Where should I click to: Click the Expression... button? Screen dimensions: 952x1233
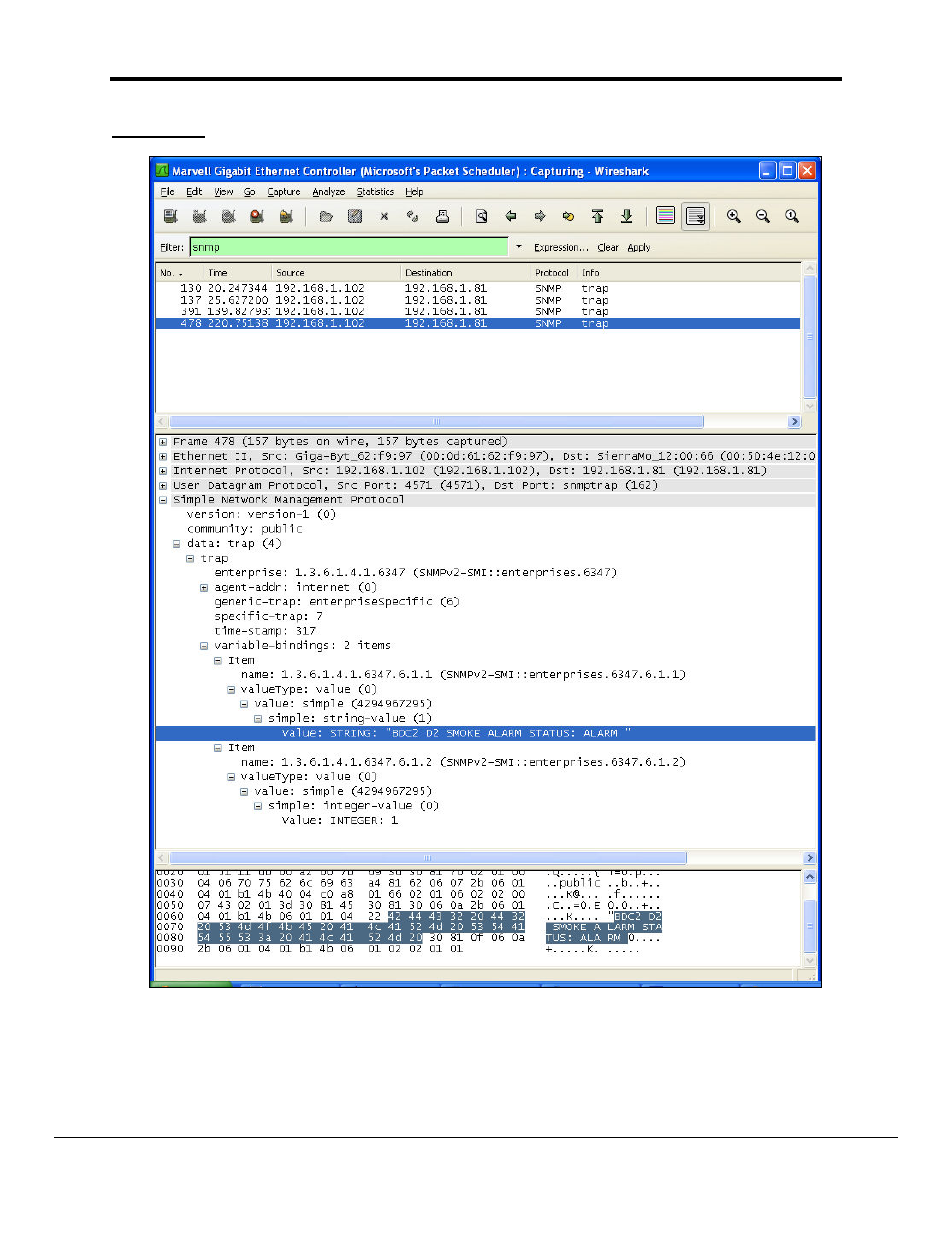coord(560,247)
